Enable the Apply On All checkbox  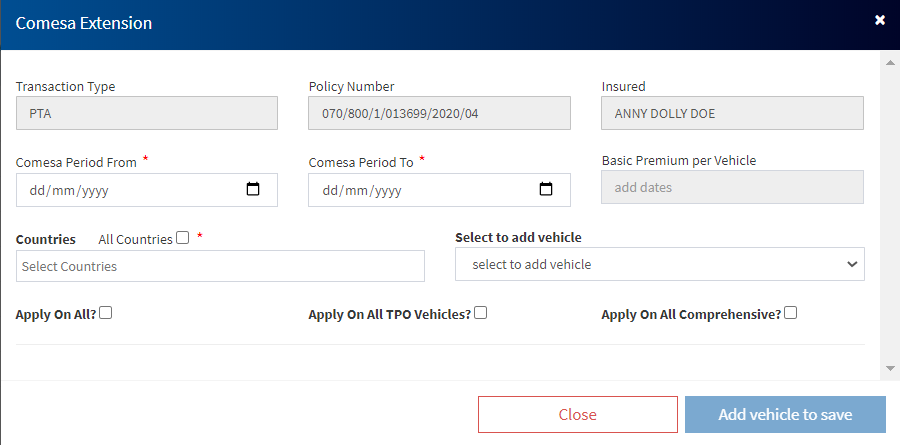pyautogui.click(x=106, y=313)
